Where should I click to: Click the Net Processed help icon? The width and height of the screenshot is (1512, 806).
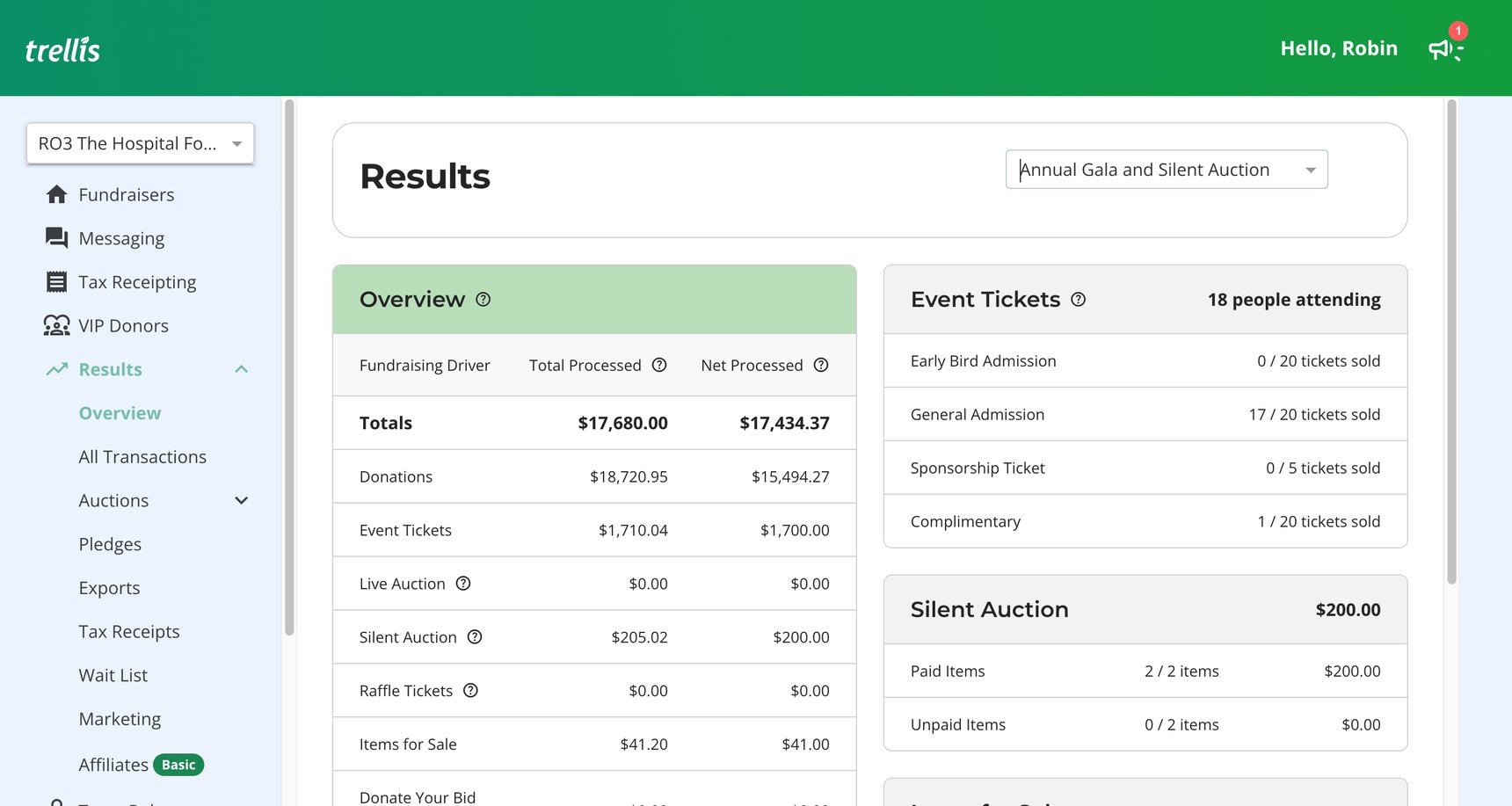coord(821,365)
